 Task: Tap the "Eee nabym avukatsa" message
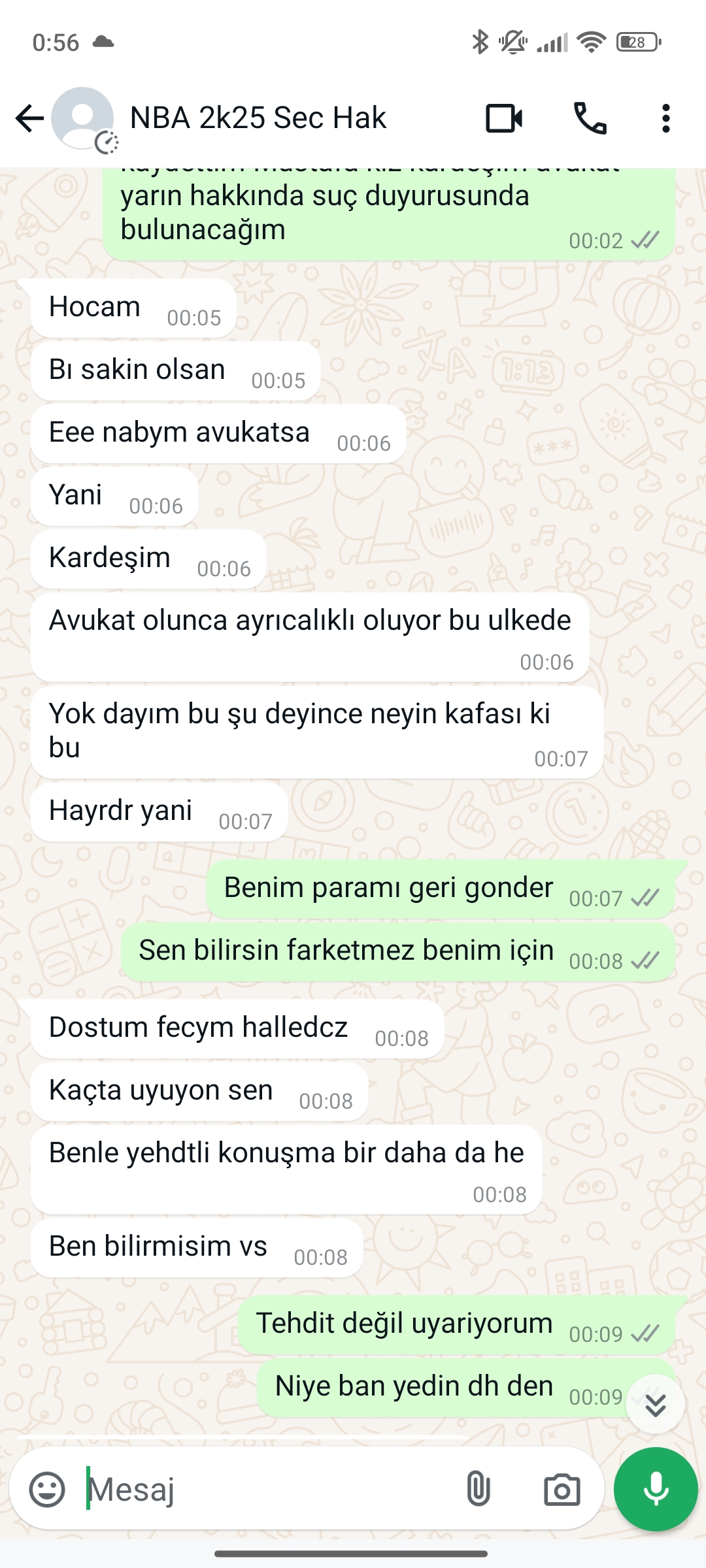pos(218,433)
